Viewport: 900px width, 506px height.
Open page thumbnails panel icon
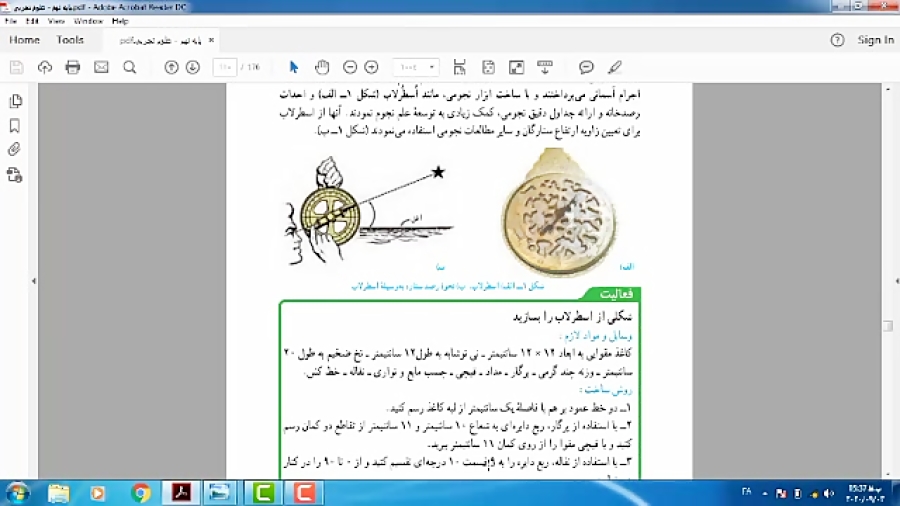(x=15, y=102)
